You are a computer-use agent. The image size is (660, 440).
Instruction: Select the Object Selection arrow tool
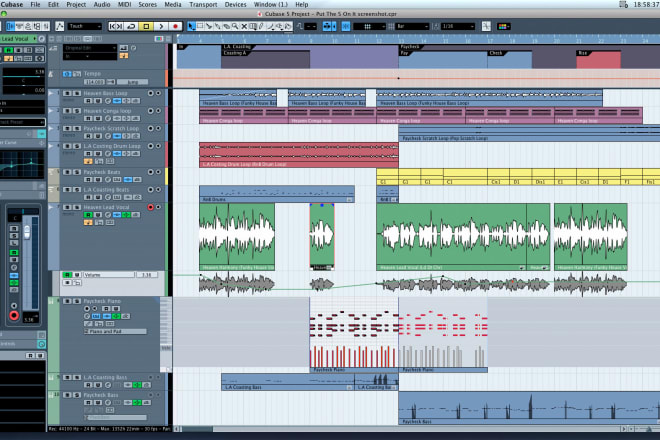pos(192,27)
